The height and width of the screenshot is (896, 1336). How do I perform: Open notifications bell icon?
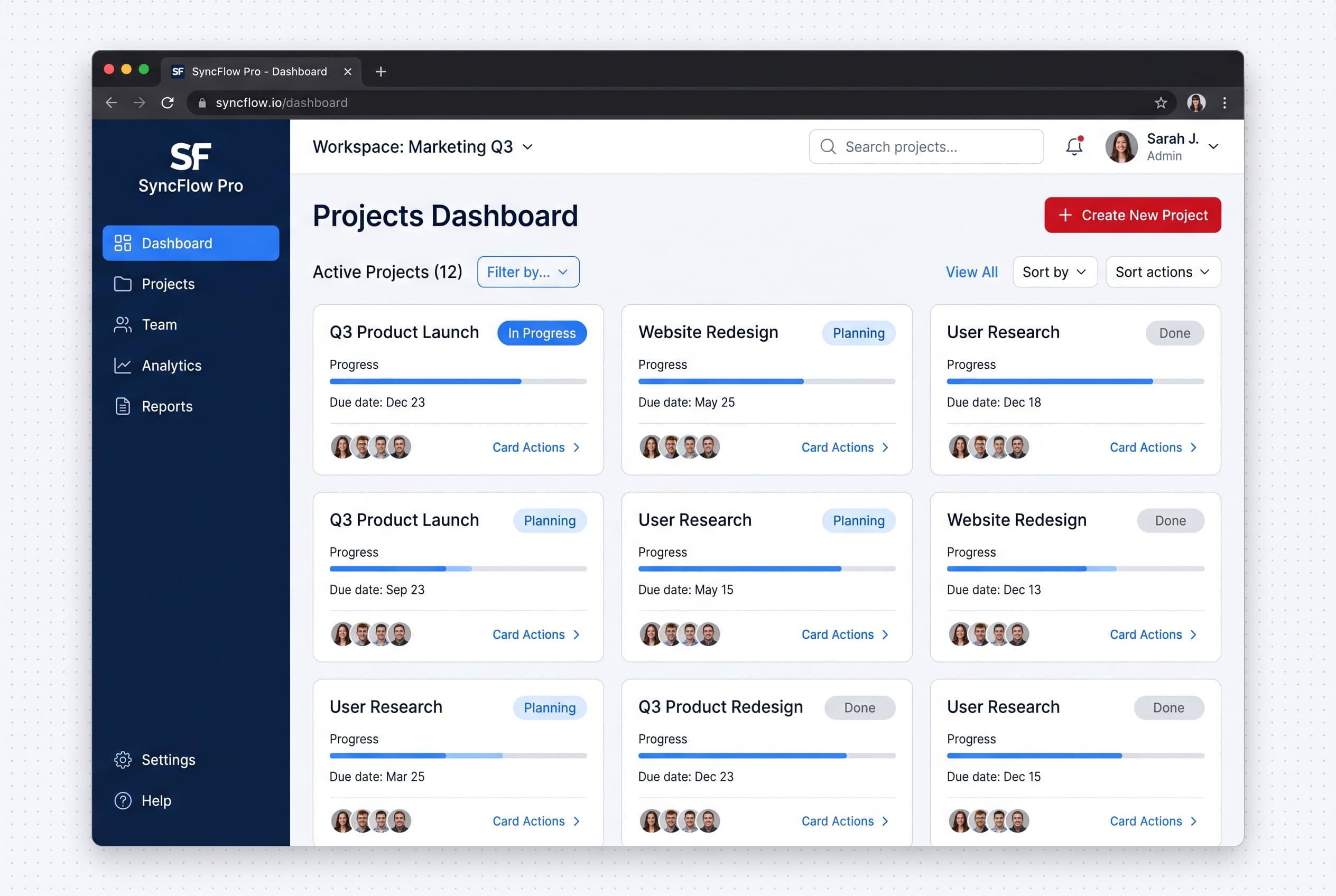pos(1074,146)
